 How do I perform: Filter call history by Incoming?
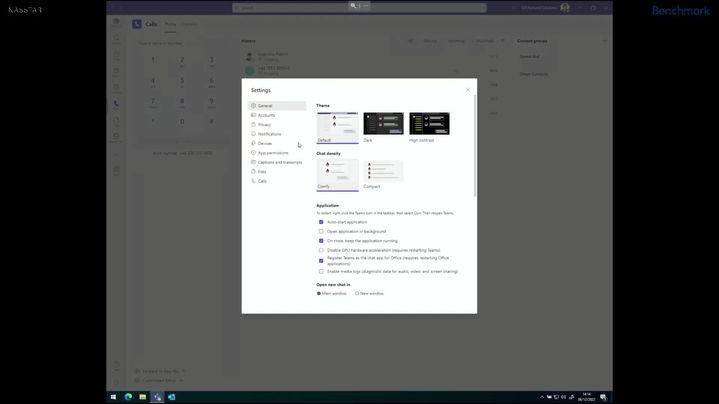pyautogui.click(x=456, y=41)
